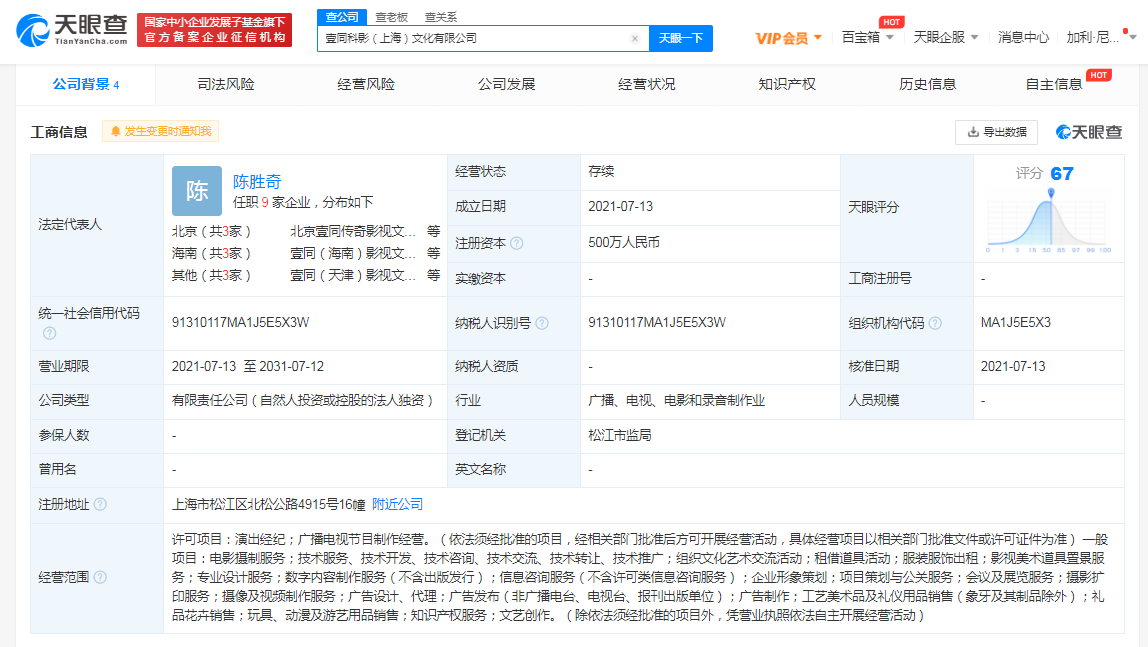This screenshot has height=647, width=1148.
Task: Click the 天眼一下 search button
Action: coord(681,38)
